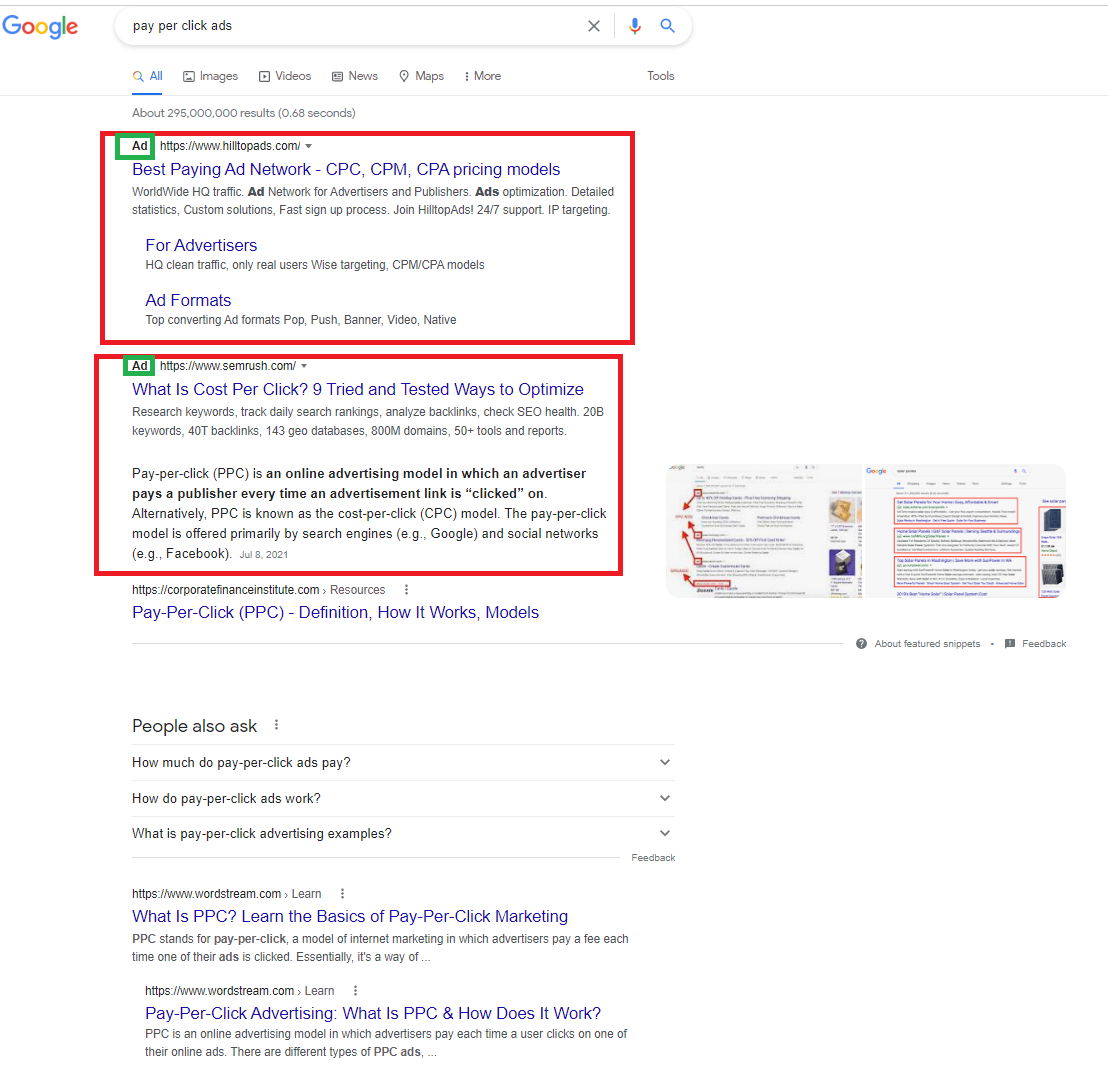The width and height of the screenshot is (1108, 1081).
Task: Open the People also ask options menu
Action: (x=276, y=725)
